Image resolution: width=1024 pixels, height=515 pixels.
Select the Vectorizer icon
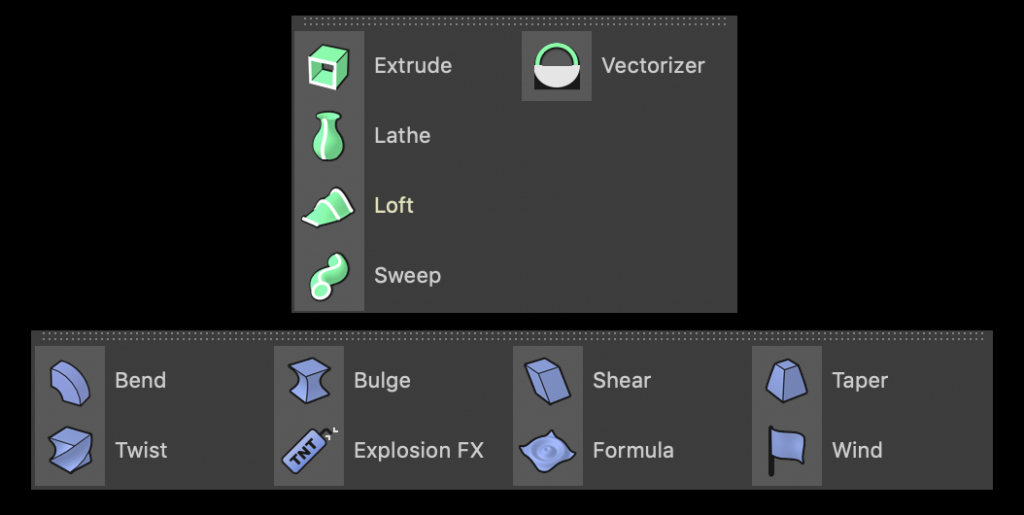pyautogui.click(x=556, y=66)
